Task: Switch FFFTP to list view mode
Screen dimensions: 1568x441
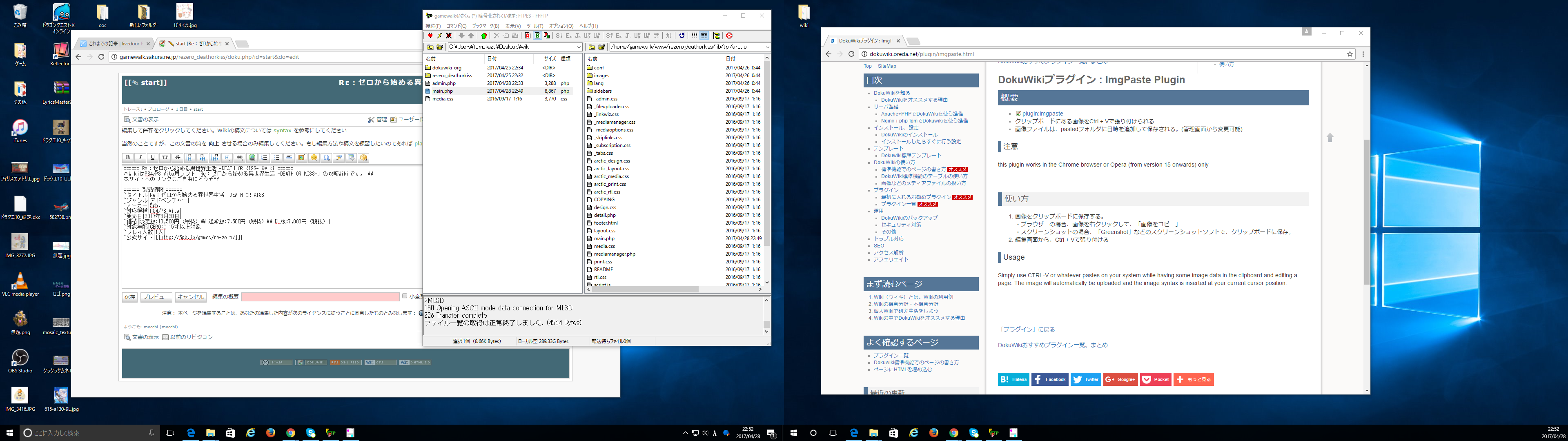Action: [x=695, y=36]
